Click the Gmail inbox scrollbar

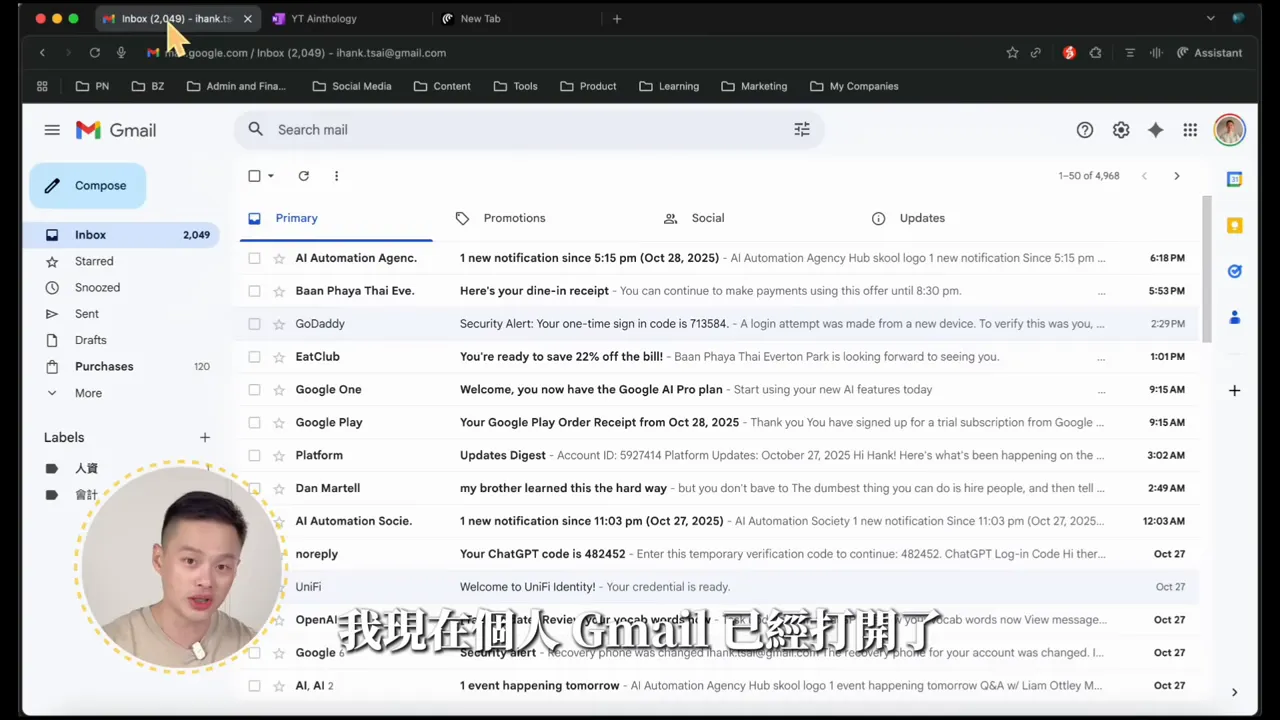pyautogui.click(x=1206, y=270)
